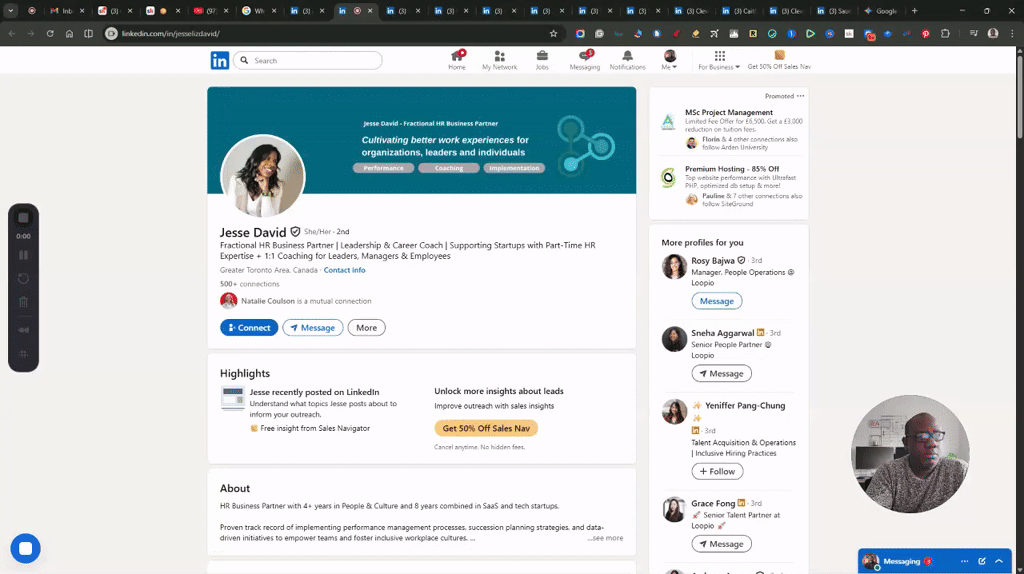Click blue round recorder button bottom-left
1024x574 pixels.
click(25, 549)
